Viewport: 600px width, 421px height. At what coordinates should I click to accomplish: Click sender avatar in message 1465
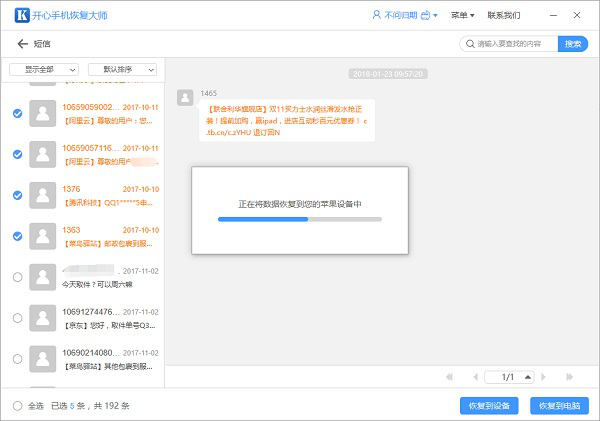[185, 97]
